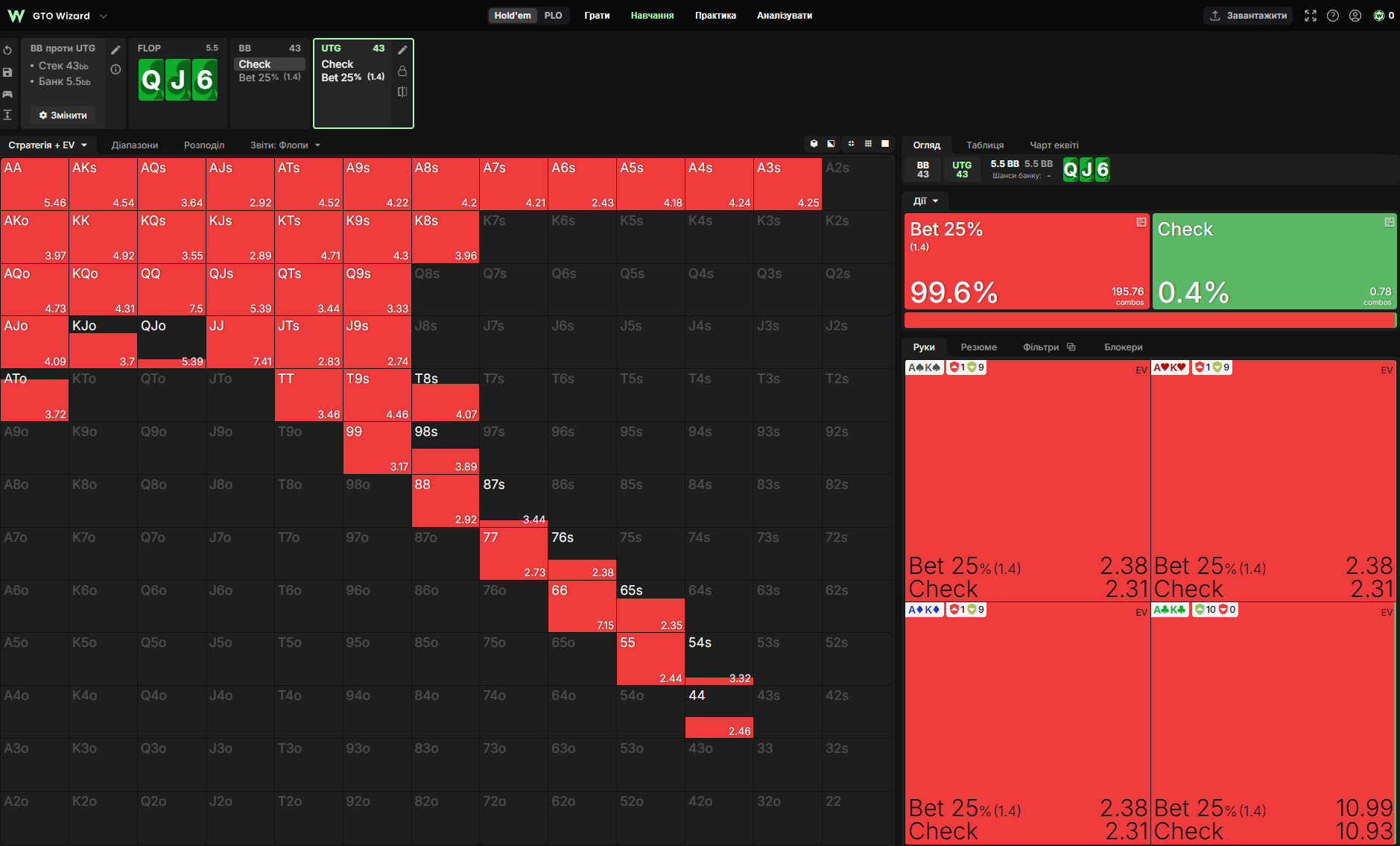Select the four-dot grid layout icon
Viewport: 1400px width, 846px height.
[851, 144]
